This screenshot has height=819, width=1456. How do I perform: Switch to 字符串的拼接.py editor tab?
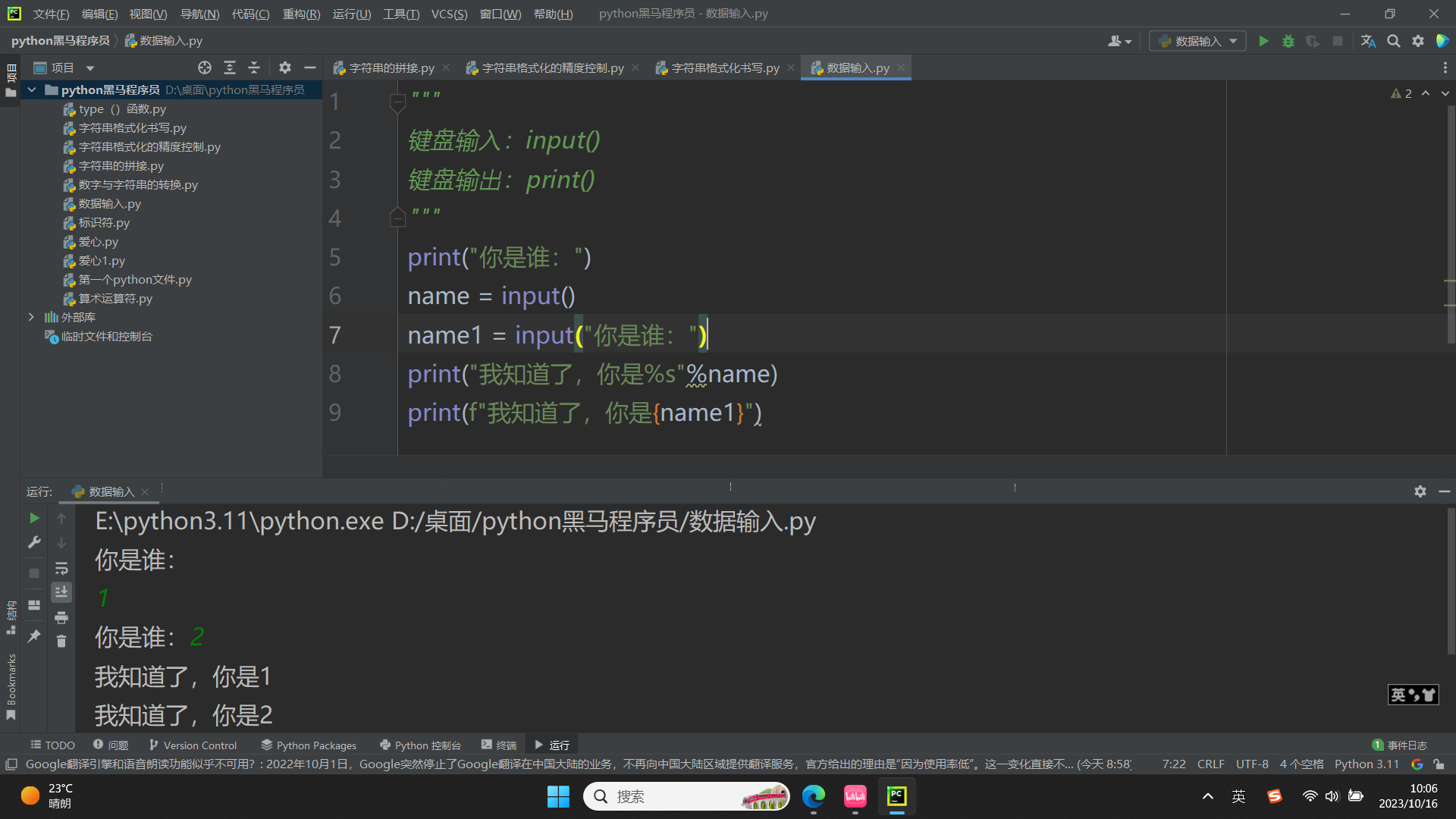[x=391, y=68]
